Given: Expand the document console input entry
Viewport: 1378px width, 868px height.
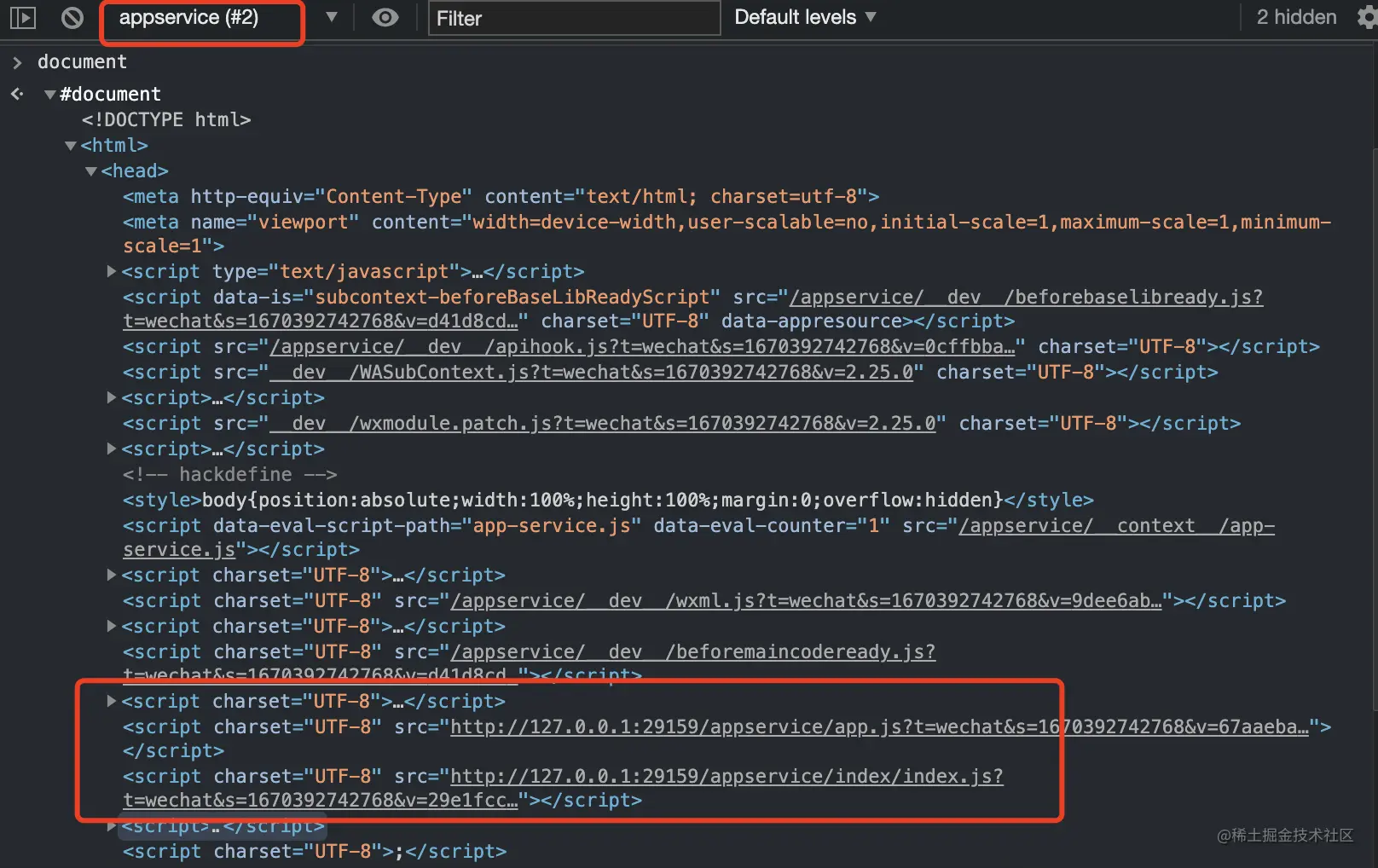Looking at the screenshot, I should [x=16, y=62].
